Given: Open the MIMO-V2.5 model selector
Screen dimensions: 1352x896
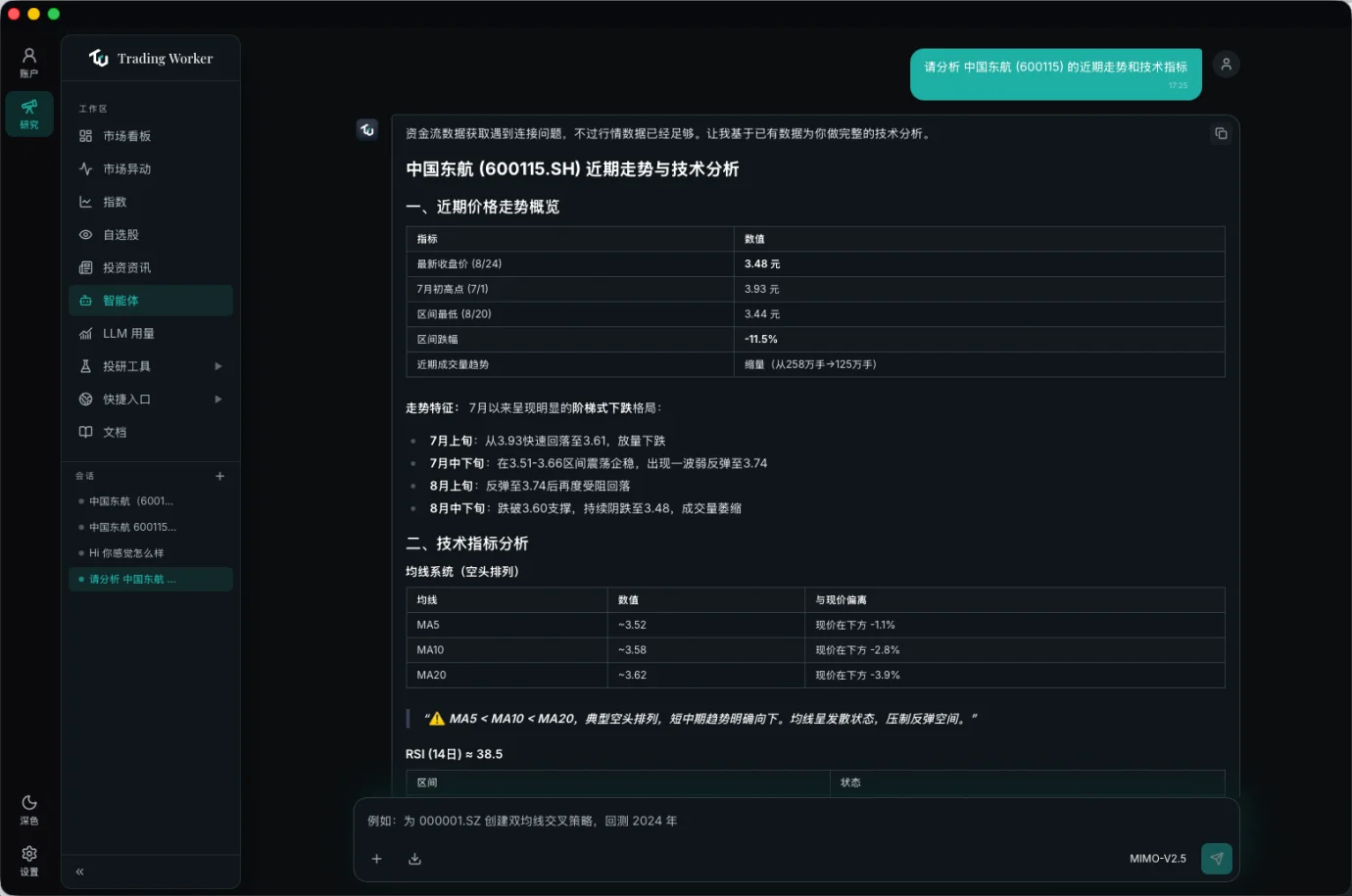Looking at the screenshot, I should 1157,859.
